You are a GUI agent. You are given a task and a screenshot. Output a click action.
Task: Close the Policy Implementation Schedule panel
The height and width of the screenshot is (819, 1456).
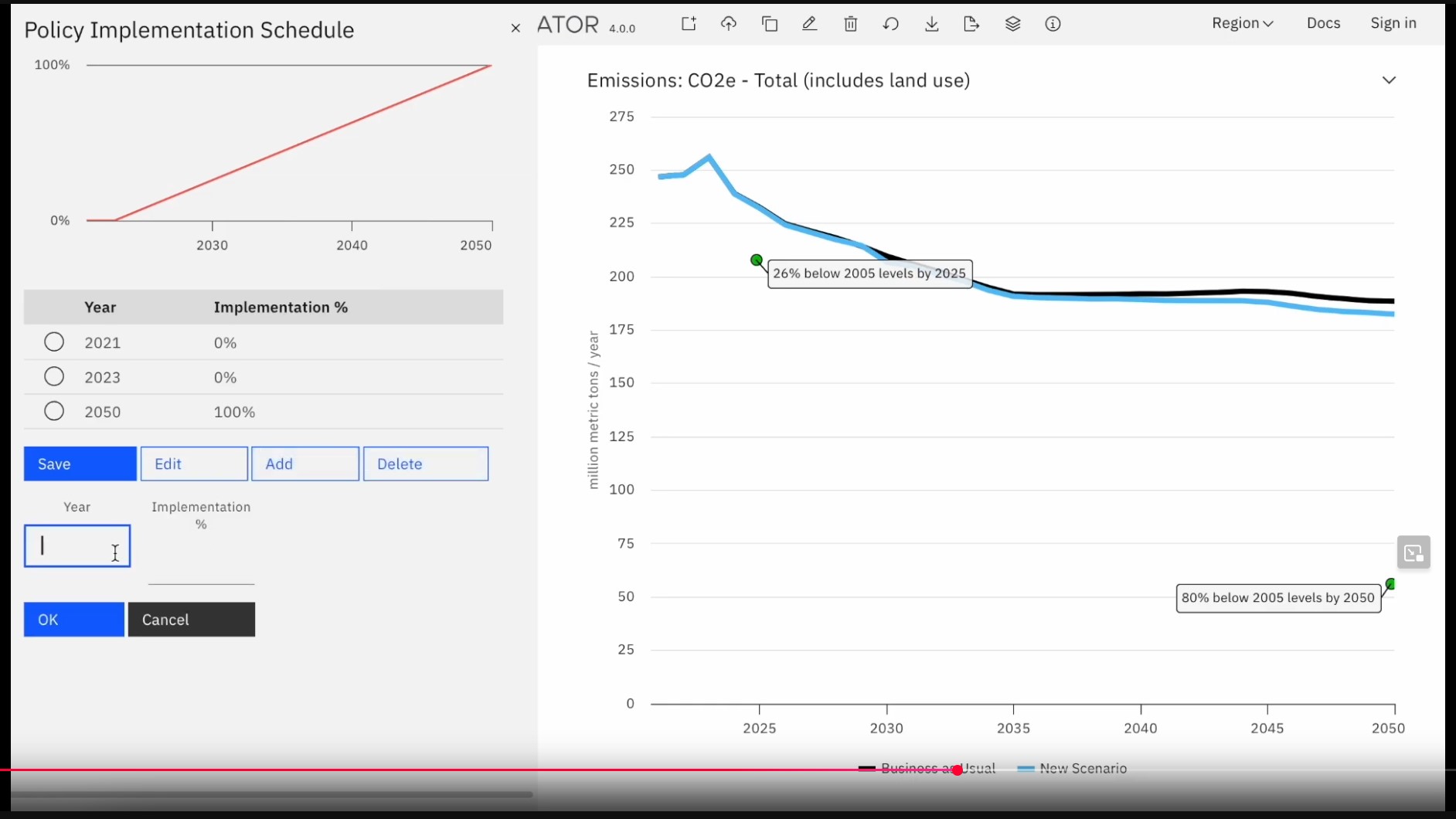point(515,29)
